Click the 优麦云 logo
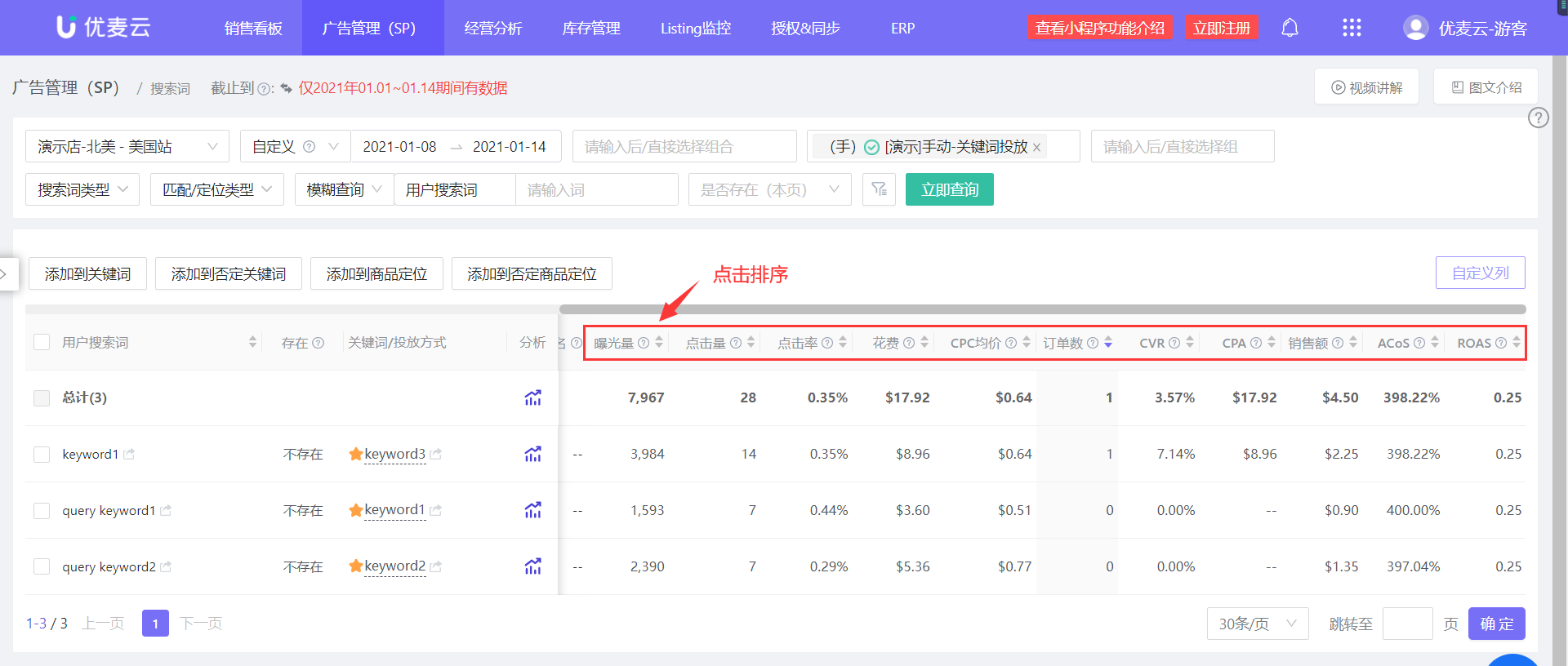The width and height of the screenshot is (1568, 666). [x=104, y=27]
